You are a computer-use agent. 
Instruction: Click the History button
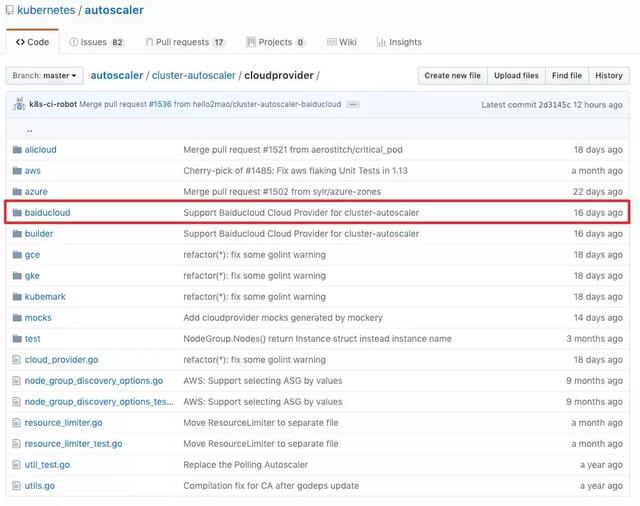click(609, 76)
